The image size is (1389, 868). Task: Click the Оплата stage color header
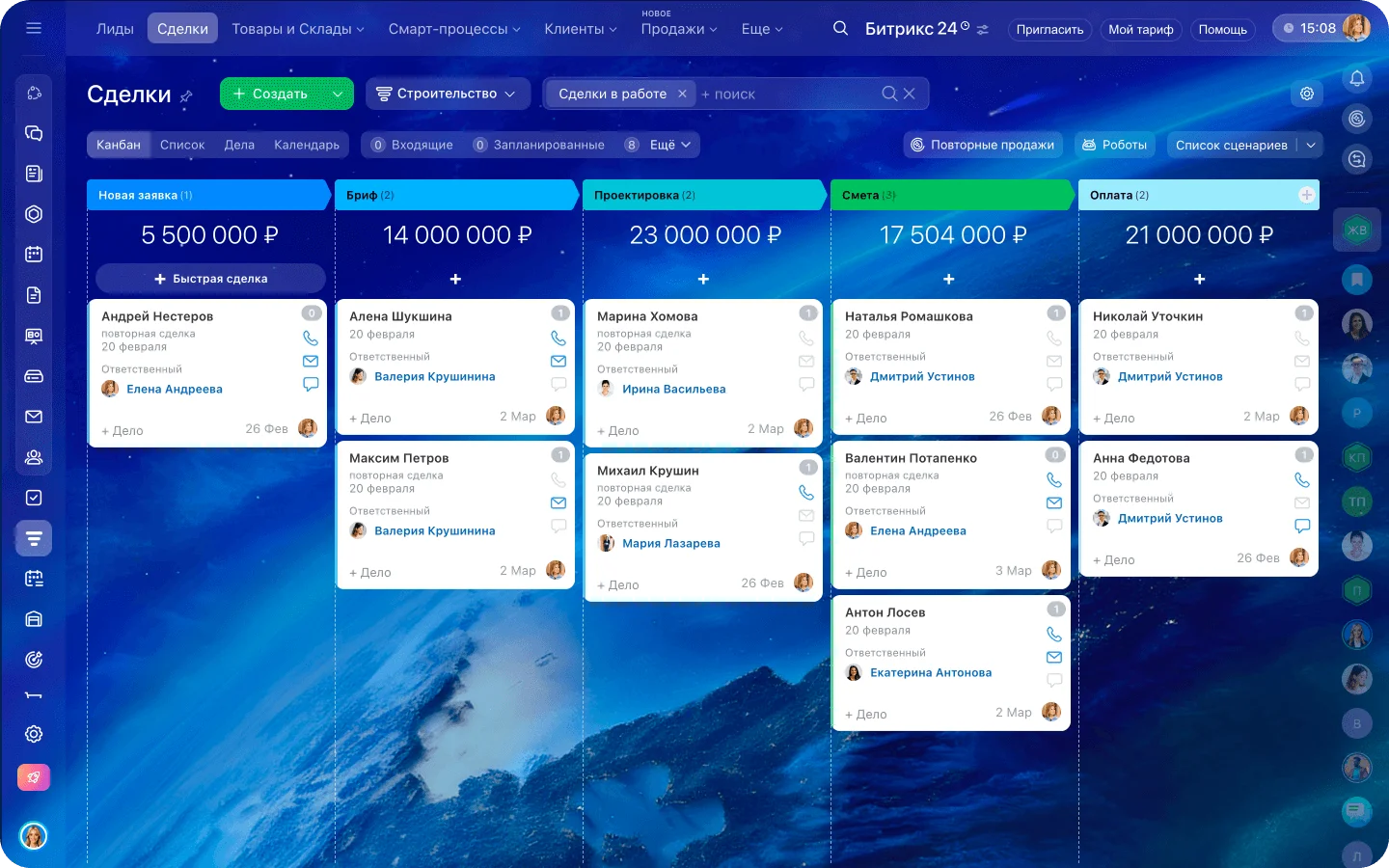tap(1186, 195)
